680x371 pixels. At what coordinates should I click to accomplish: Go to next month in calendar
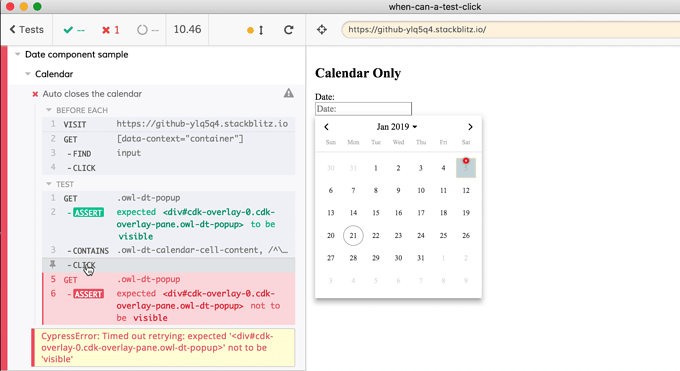pyautogui.click(x=470, y=127)
